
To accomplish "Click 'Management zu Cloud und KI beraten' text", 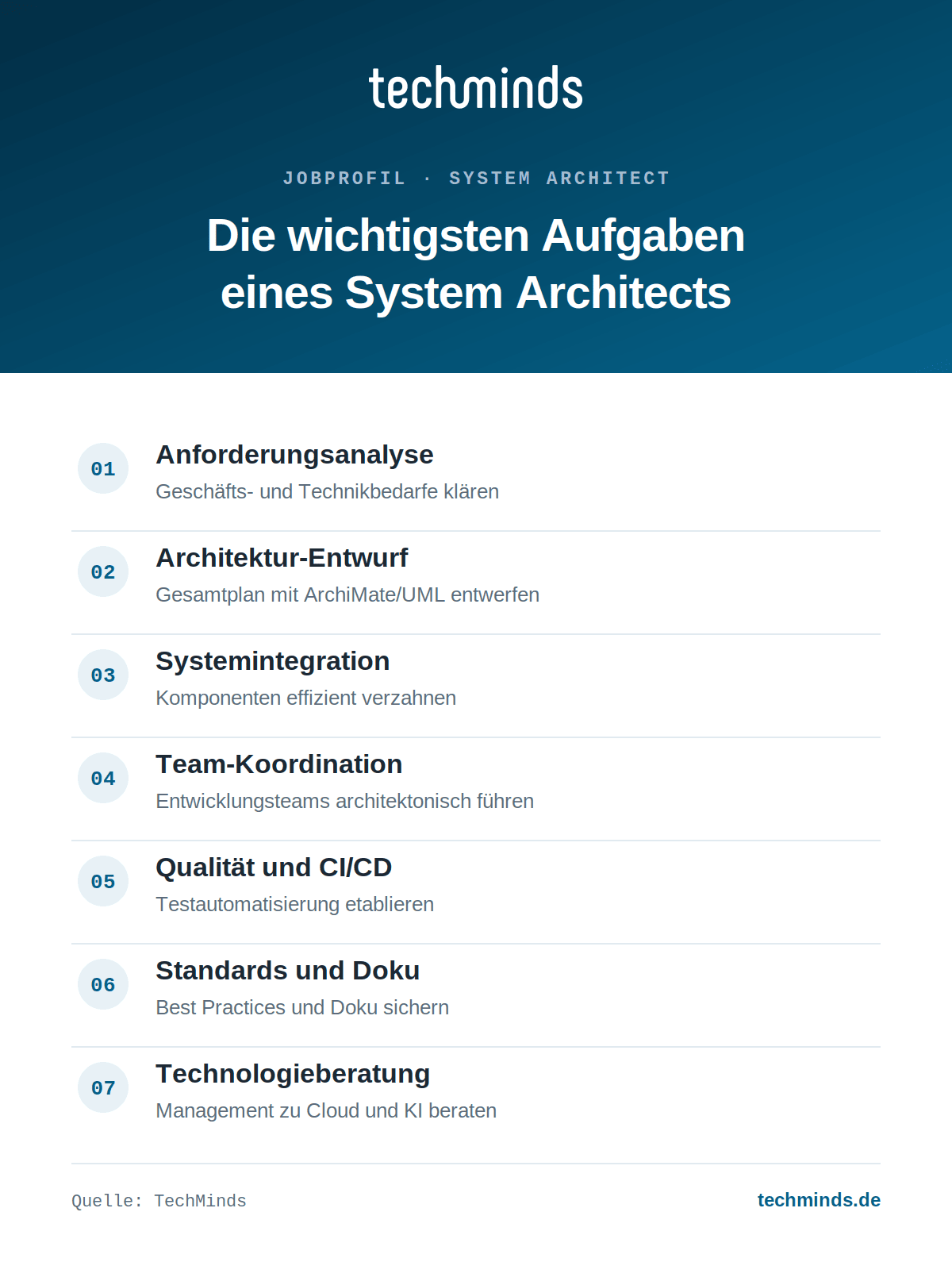I will (326, 1110).
